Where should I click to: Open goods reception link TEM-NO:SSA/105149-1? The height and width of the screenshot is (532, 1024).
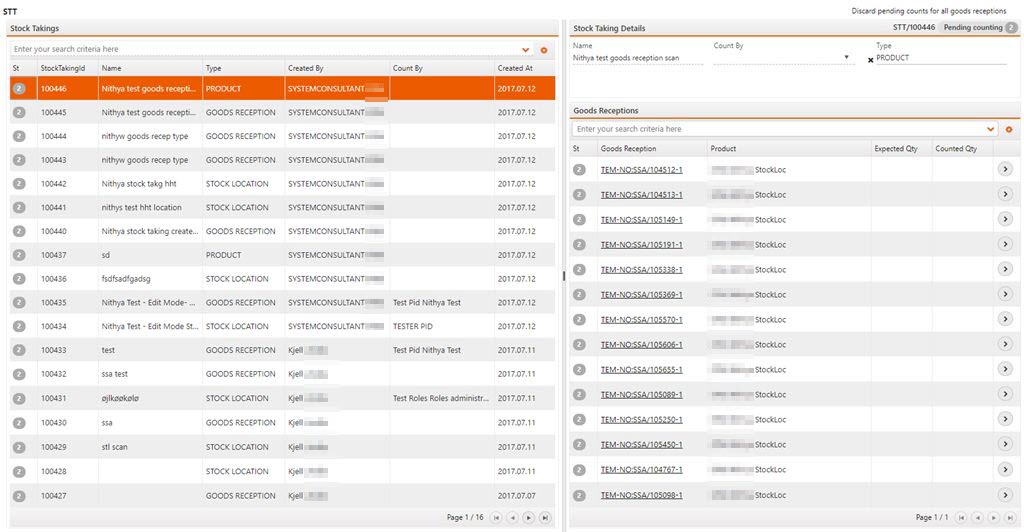641,220
